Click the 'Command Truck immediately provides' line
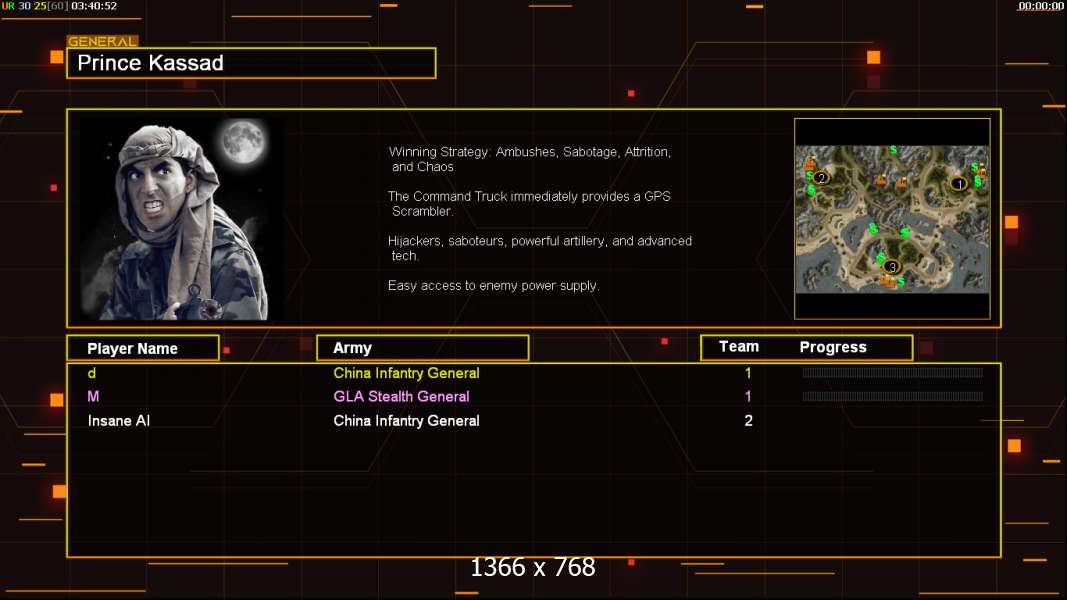 529,203
